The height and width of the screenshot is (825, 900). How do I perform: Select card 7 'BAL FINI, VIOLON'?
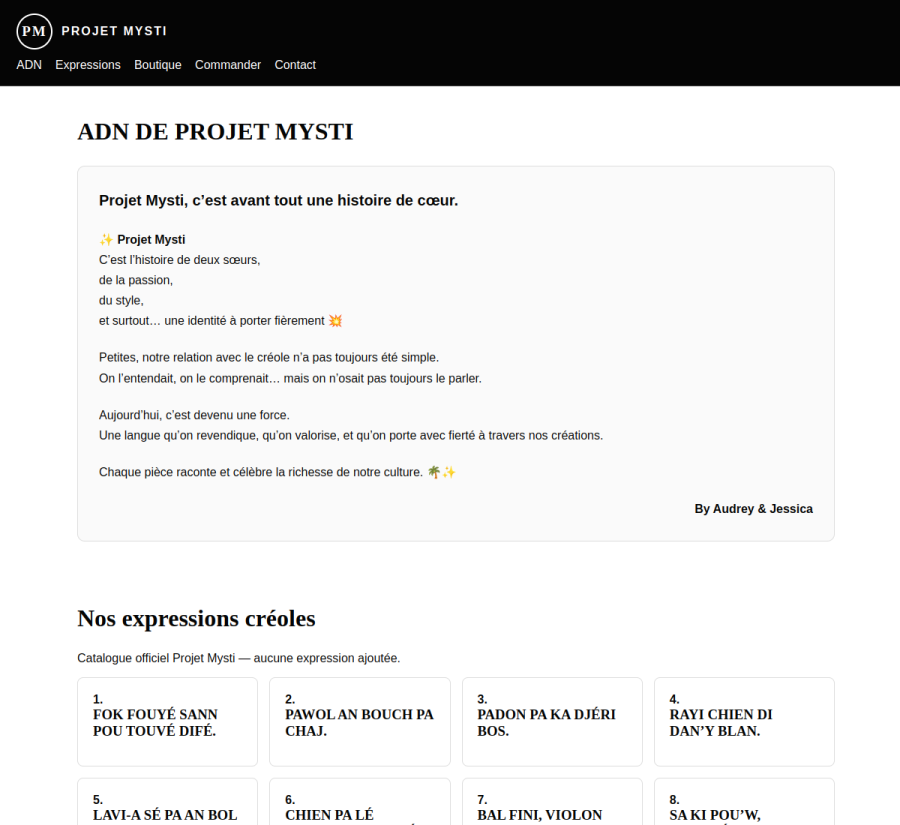552,802
